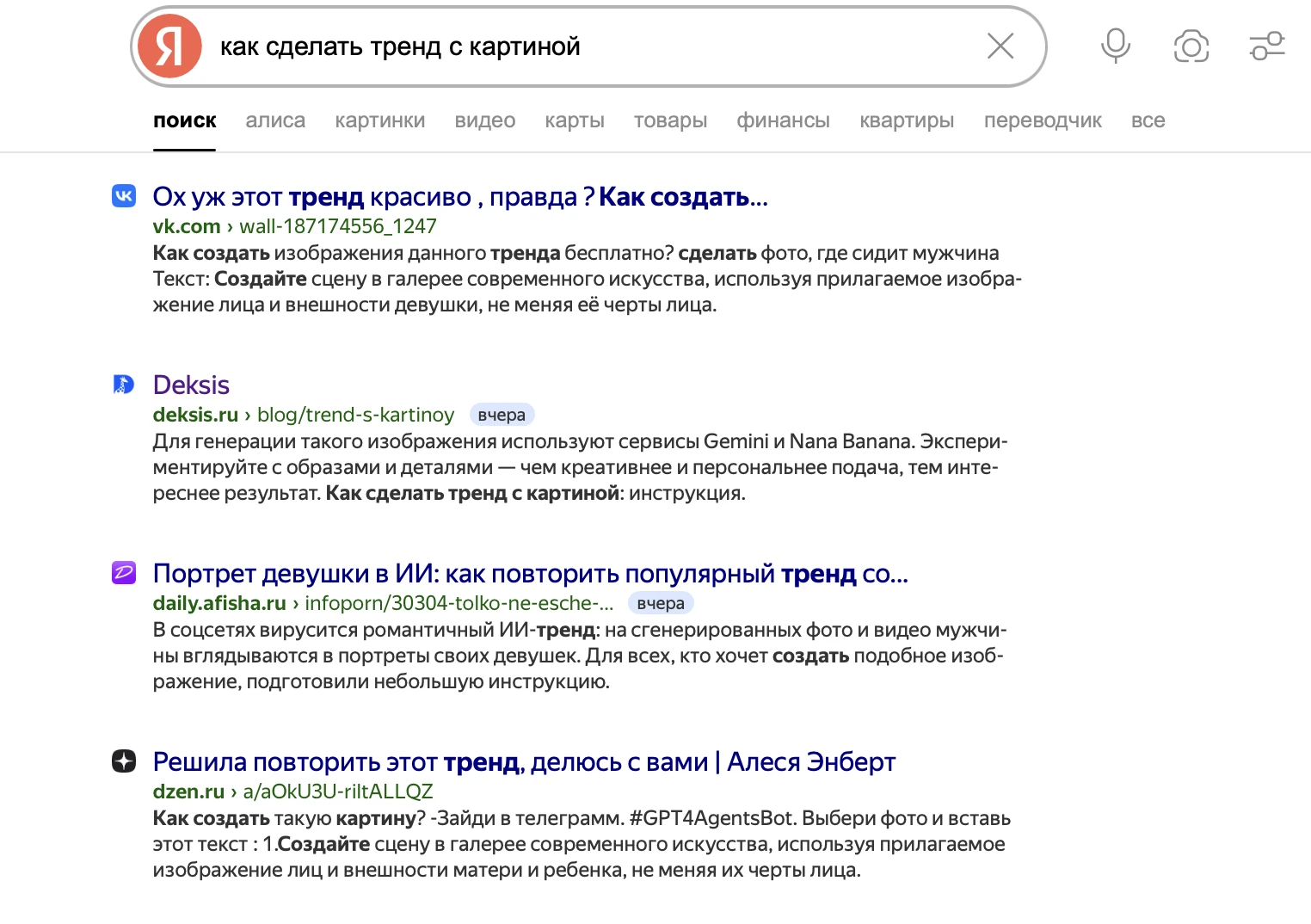This screenshot has height=924, width=1311.
Task: Switch to the «переводчик» tab
Action: point(1042,120)
